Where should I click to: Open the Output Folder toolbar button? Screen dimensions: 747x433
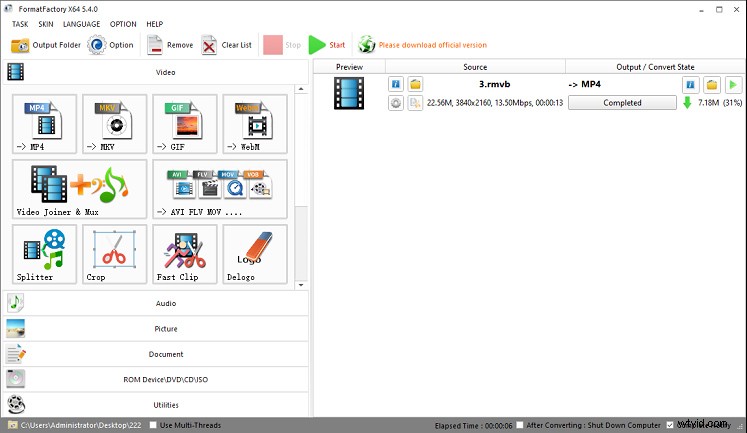(46, 45)
